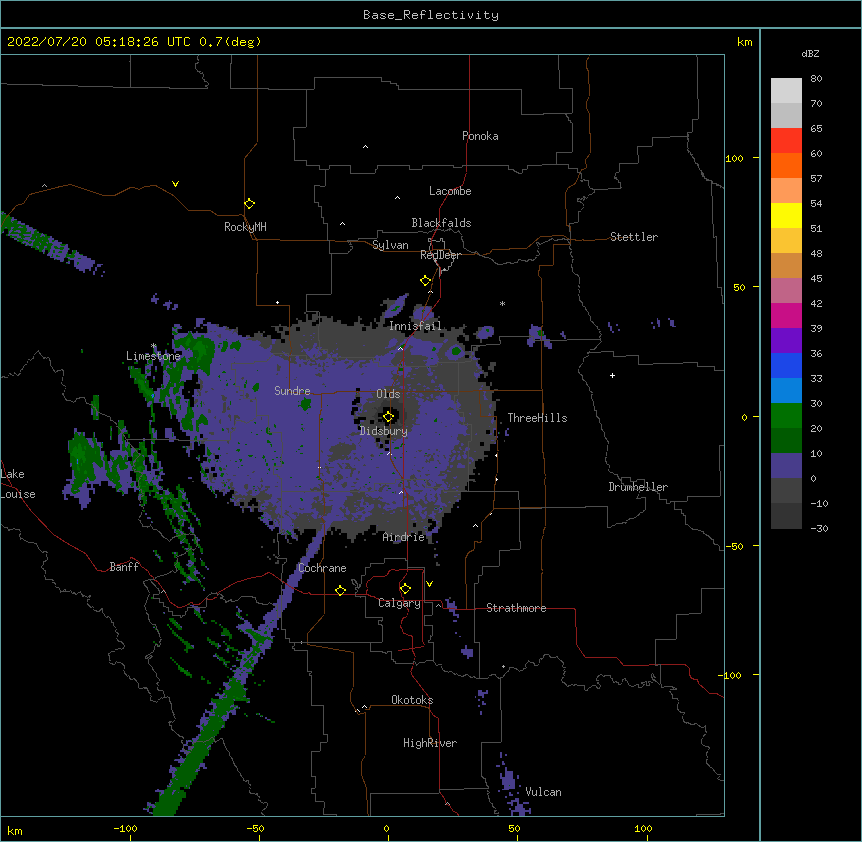Screen dimensions: 862x842
Task: Click the 45 value on dBZ scale
Action: coord(816,278)
